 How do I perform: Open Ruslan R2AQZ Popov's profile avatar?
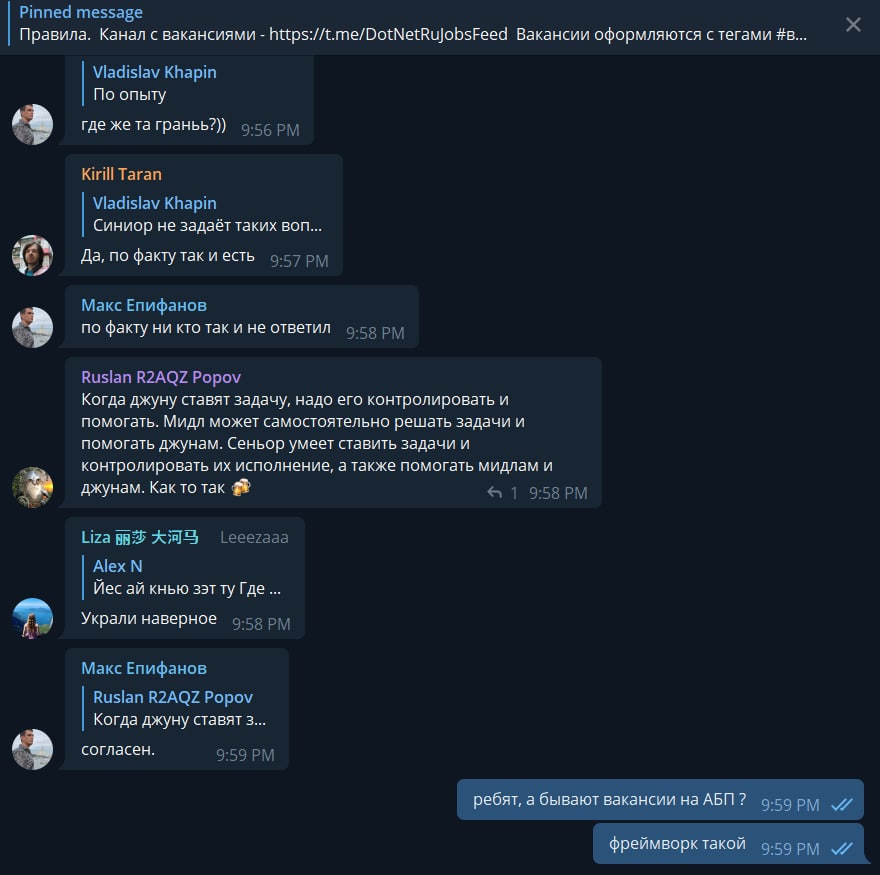coord(33,487)
